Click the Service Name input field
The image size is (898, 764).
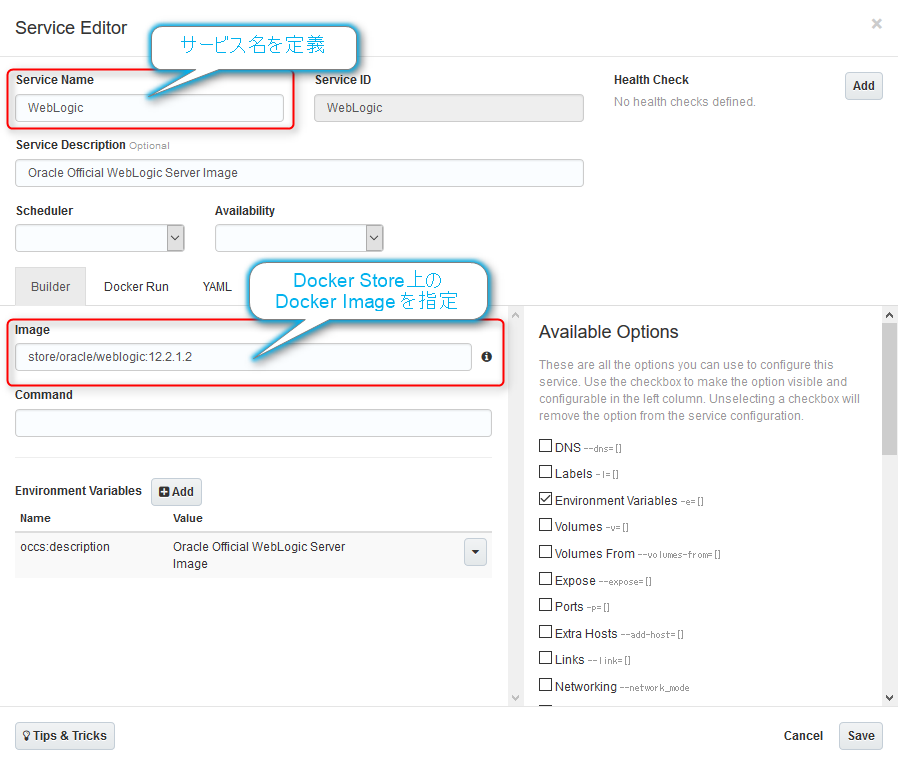point(149,108)
